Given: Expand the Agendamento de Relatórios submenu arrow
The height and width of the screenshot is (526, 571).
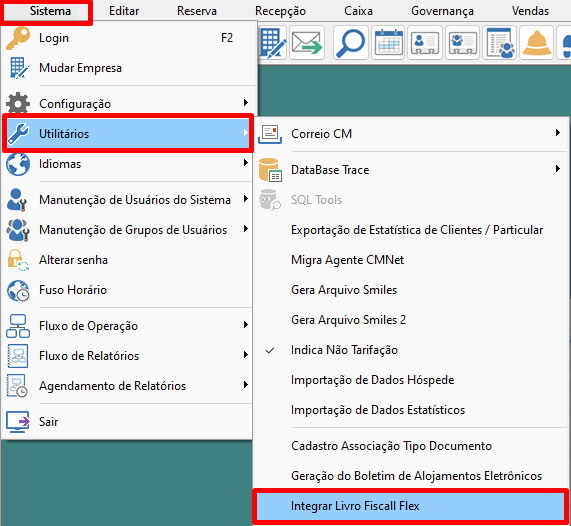Looking at the screenshot, I should pos(246,384).
